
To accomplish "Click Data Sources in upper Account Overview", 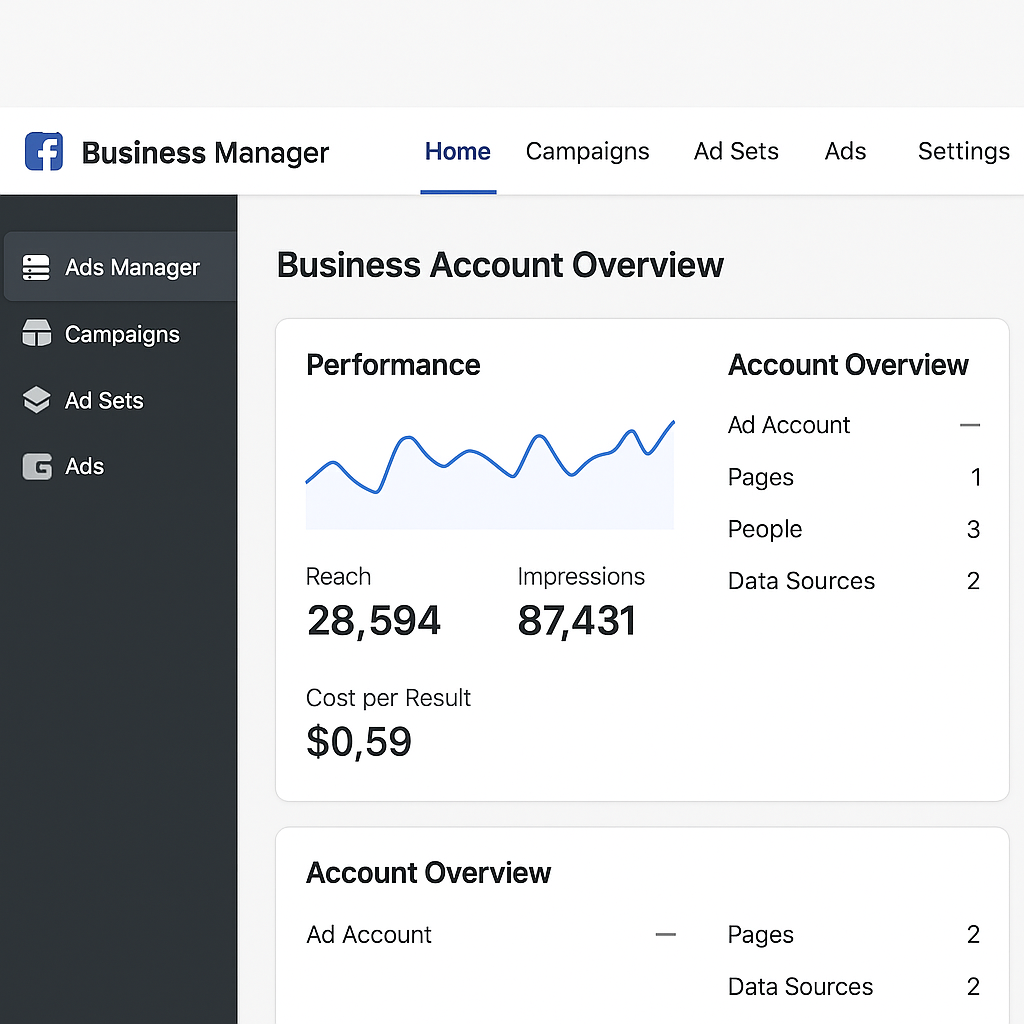I will (801, 581).
